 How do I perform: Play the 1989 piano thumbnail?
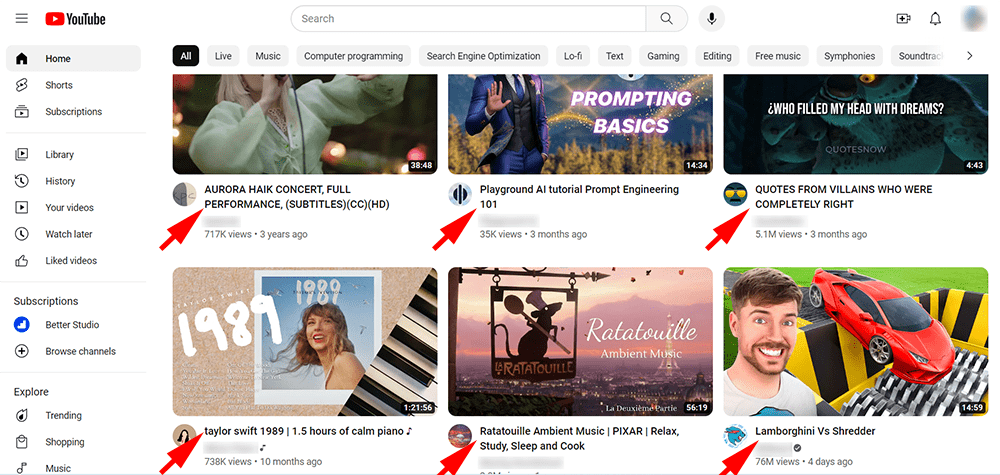coord(305,342)
